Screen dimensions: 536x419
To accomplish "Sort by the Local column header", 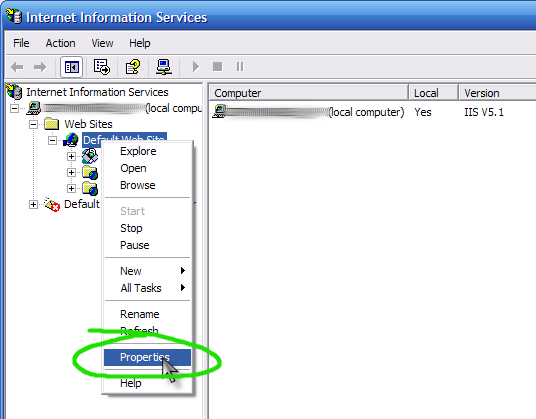I will pyautogui.click(x=433, y=93).
